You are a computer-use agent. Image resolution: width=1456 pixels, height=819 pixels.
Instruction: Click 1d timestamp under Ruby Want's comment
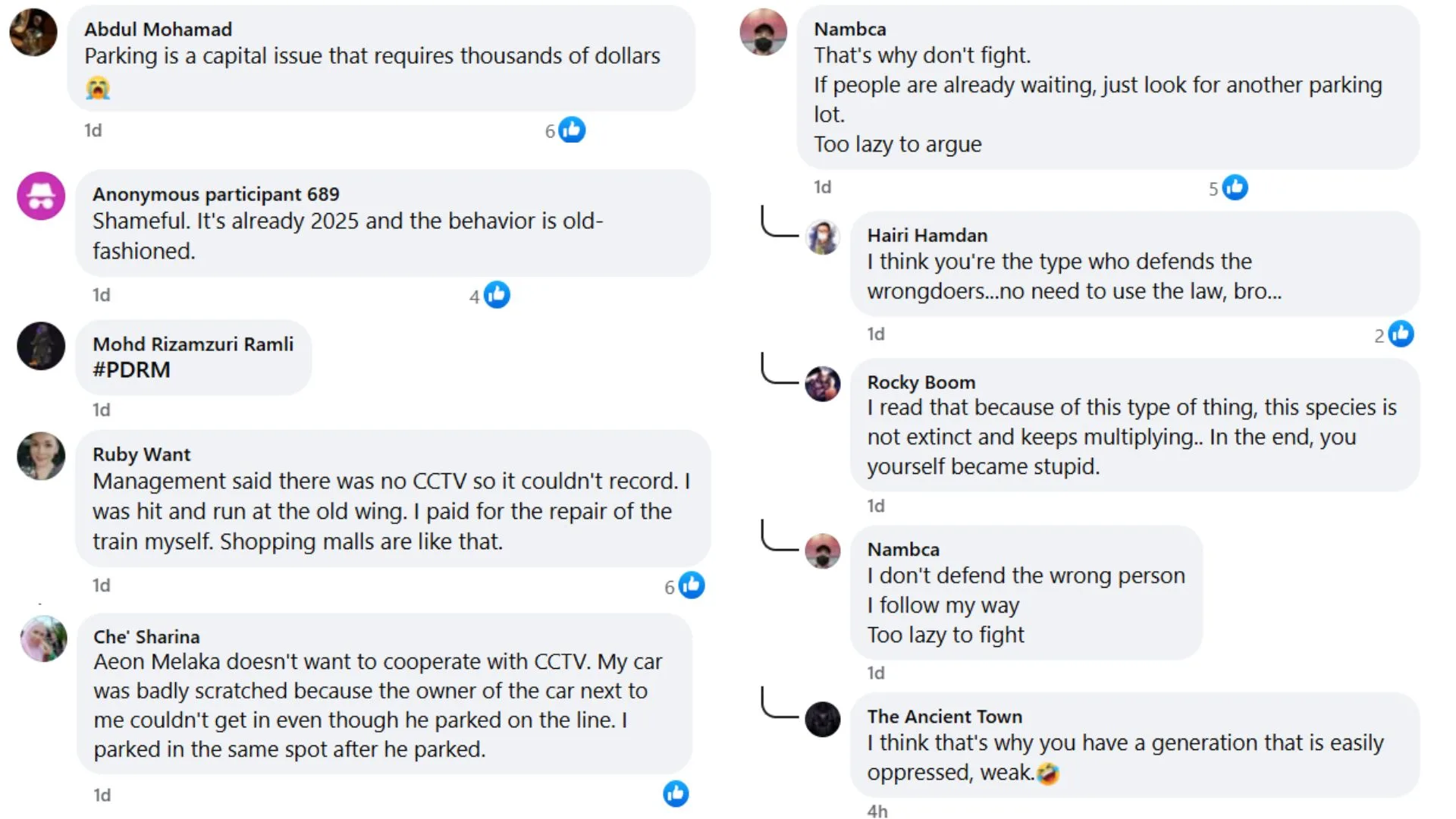pyautogui.click(x=101, y=585)
